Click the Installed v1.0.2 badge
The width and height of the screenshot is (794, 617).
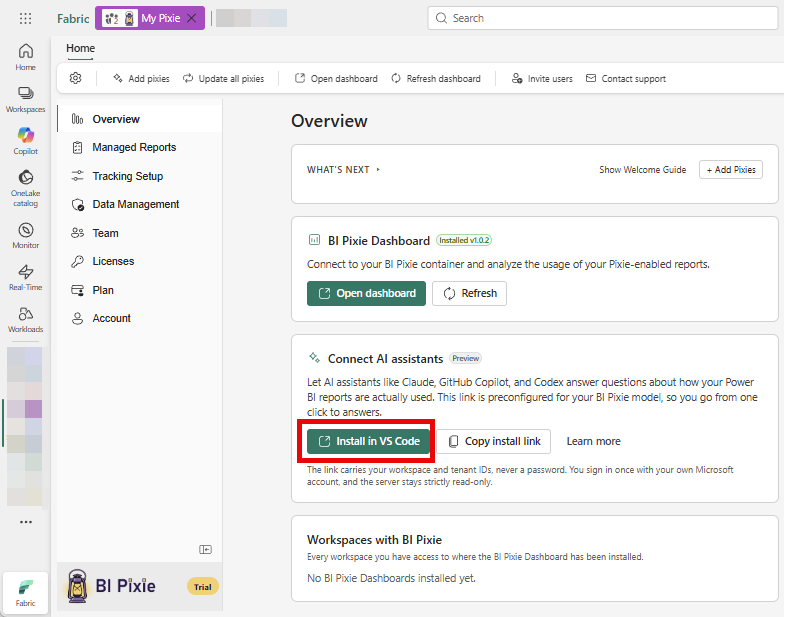coord(464,240)
